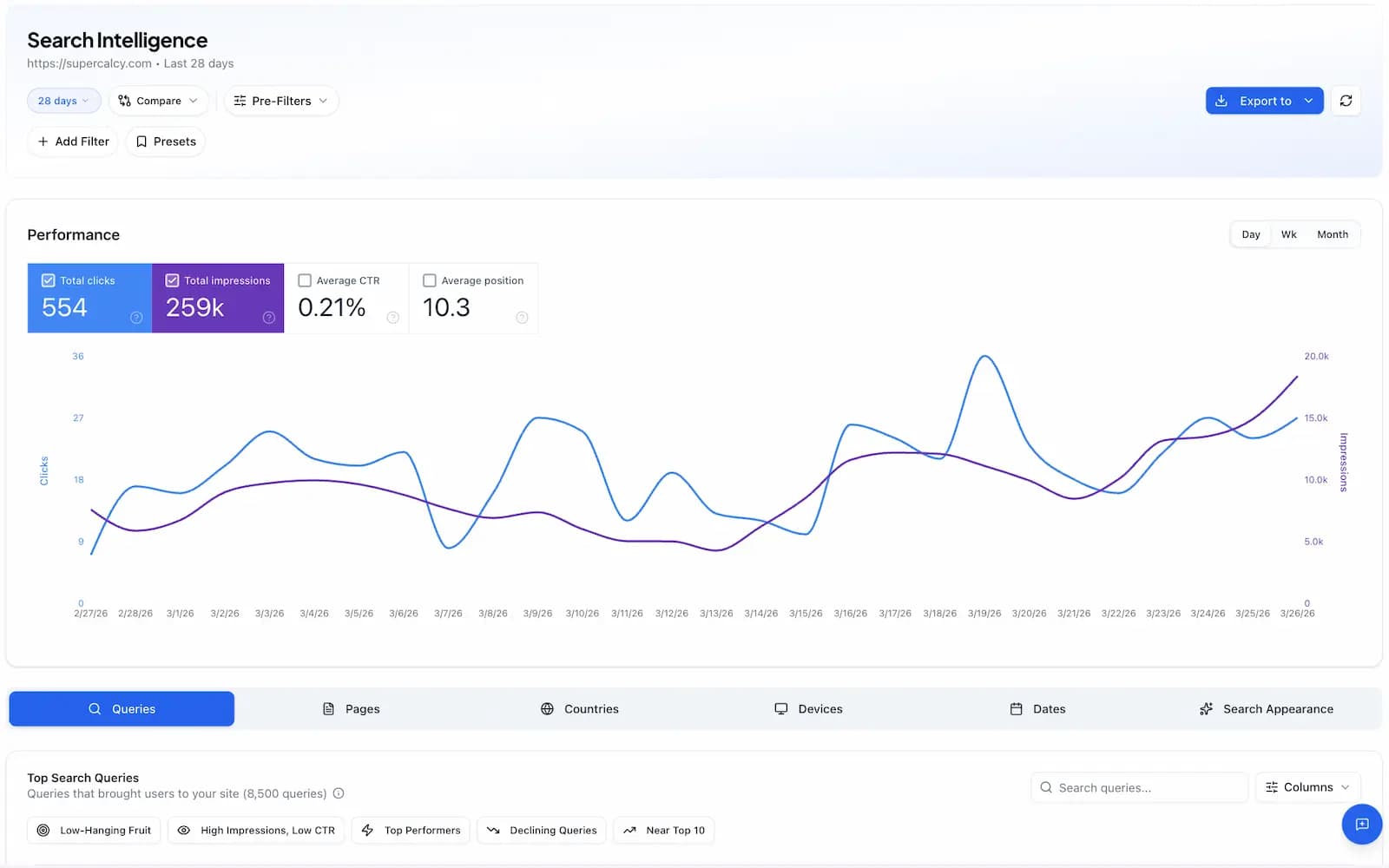Screen dimensions: 1389x868
Task: Click the 10.3 average position value
Action: click(x=446, y=307)
